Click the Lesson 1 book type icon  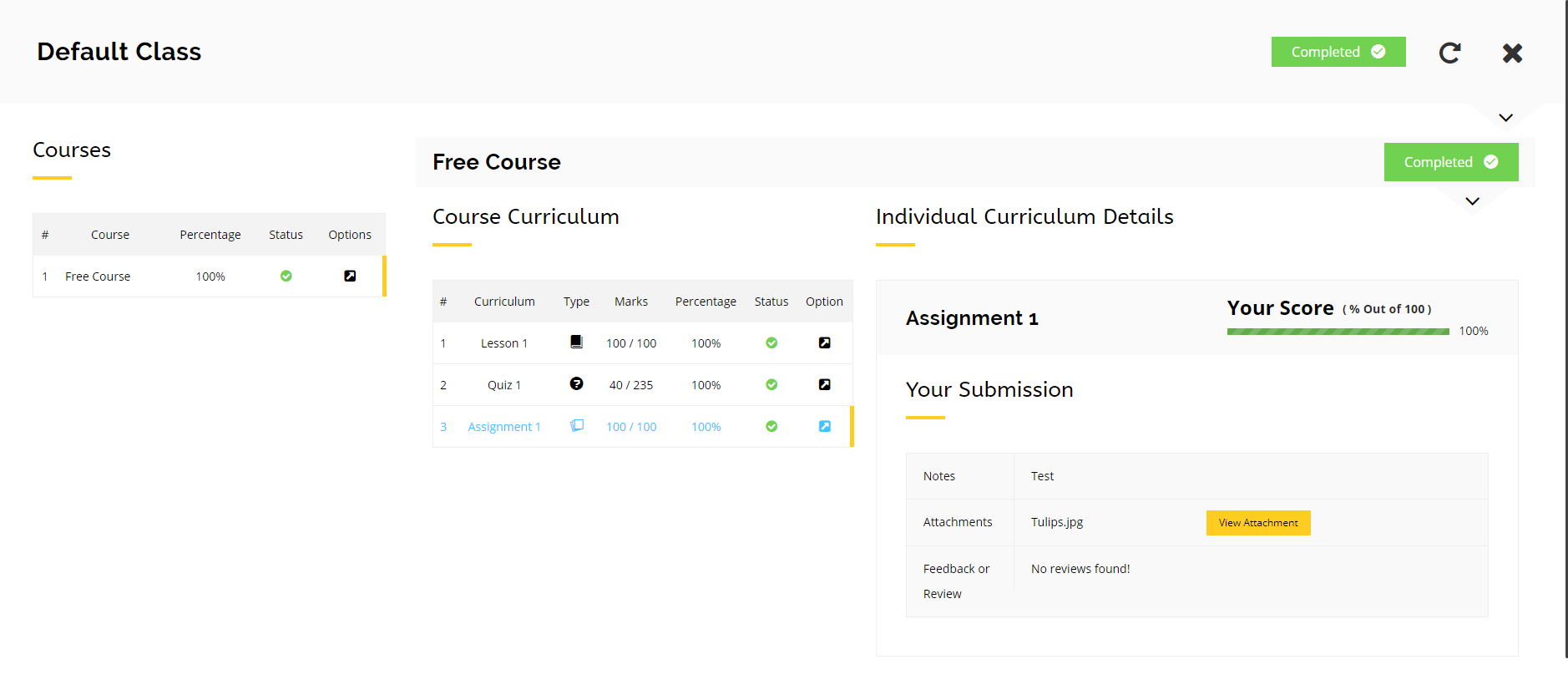(576, 342)
